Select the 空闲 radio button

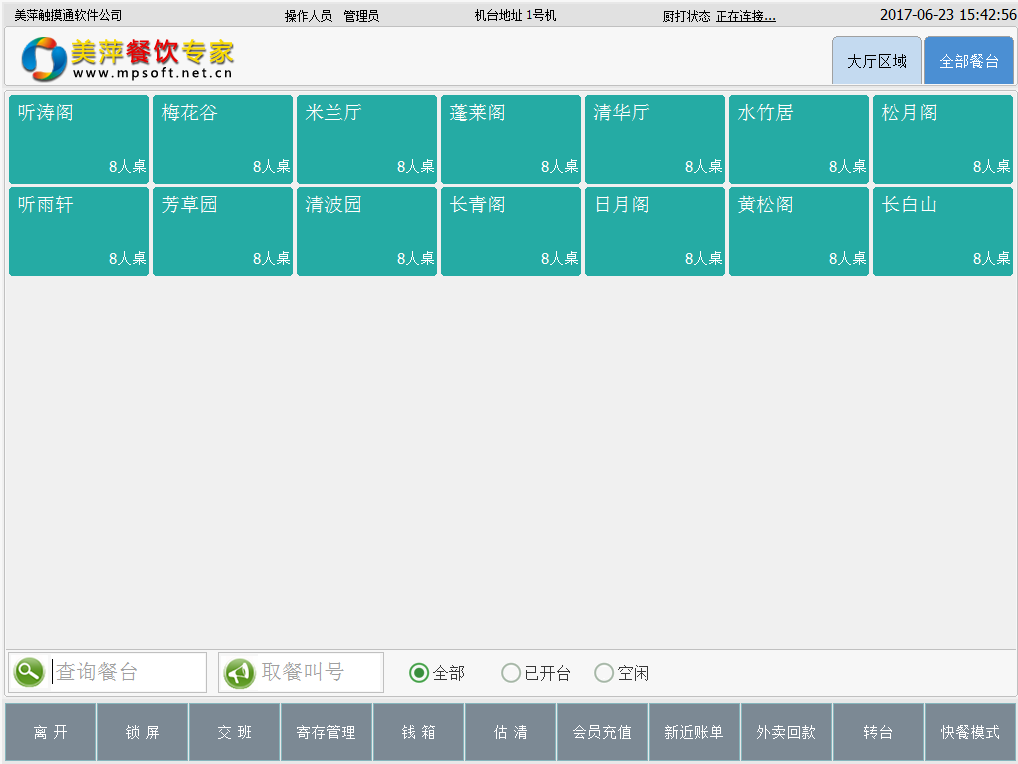(x=604, y=673)
